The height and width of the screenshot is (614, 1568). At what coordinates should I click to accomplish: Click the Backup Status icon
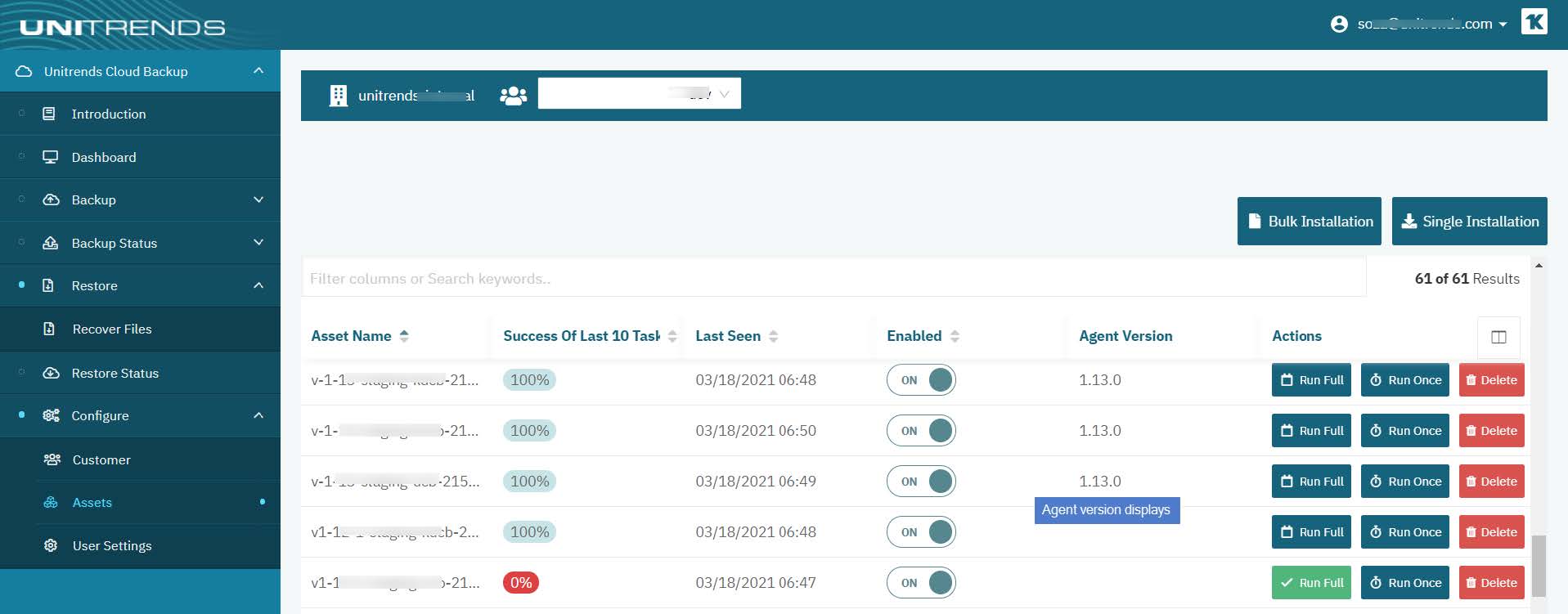click(51, 243)
